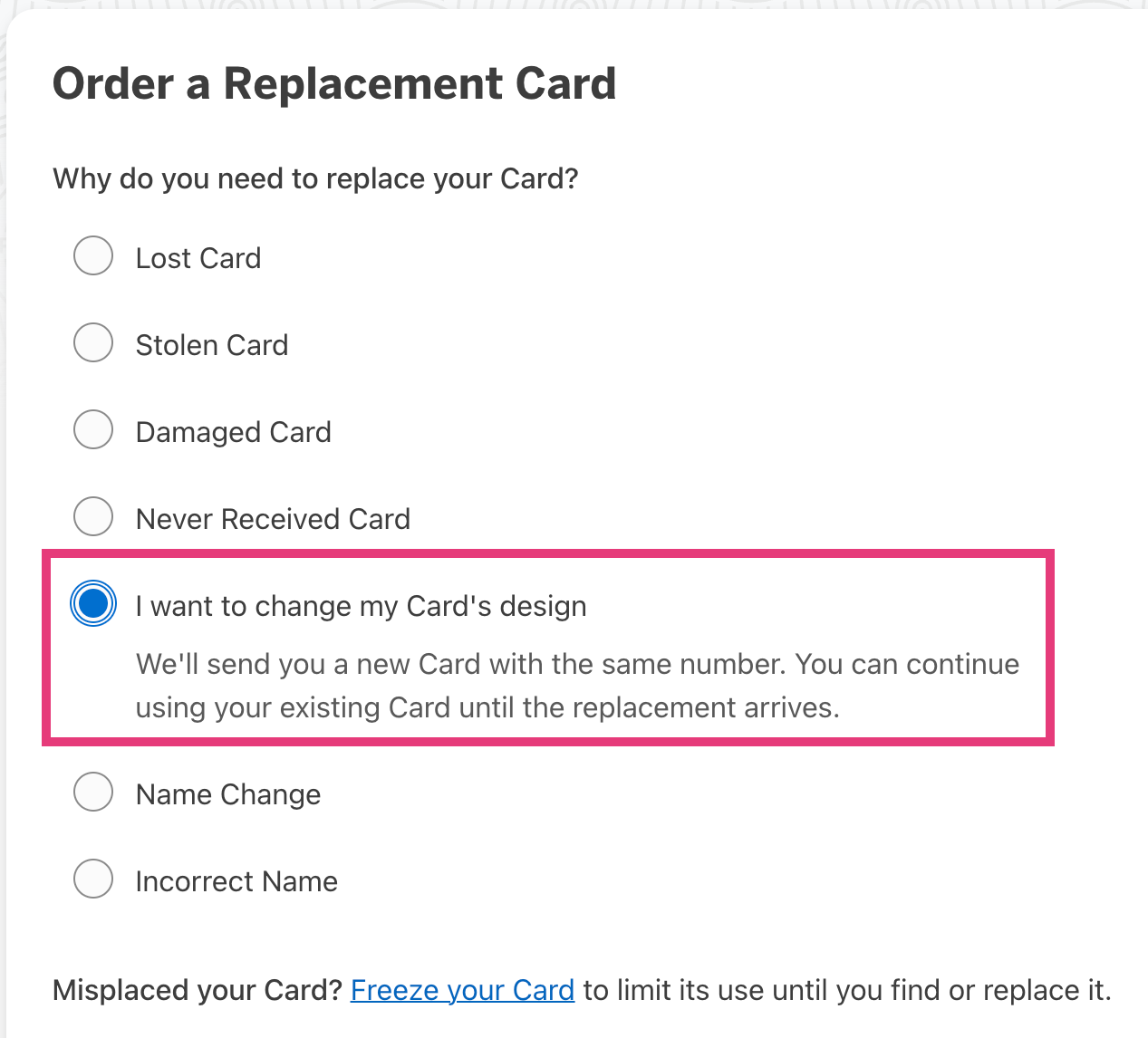The width and height of the screenshot is (1148, 1038).
Task: Select the Lost Card option
Action: coord(92,255)
